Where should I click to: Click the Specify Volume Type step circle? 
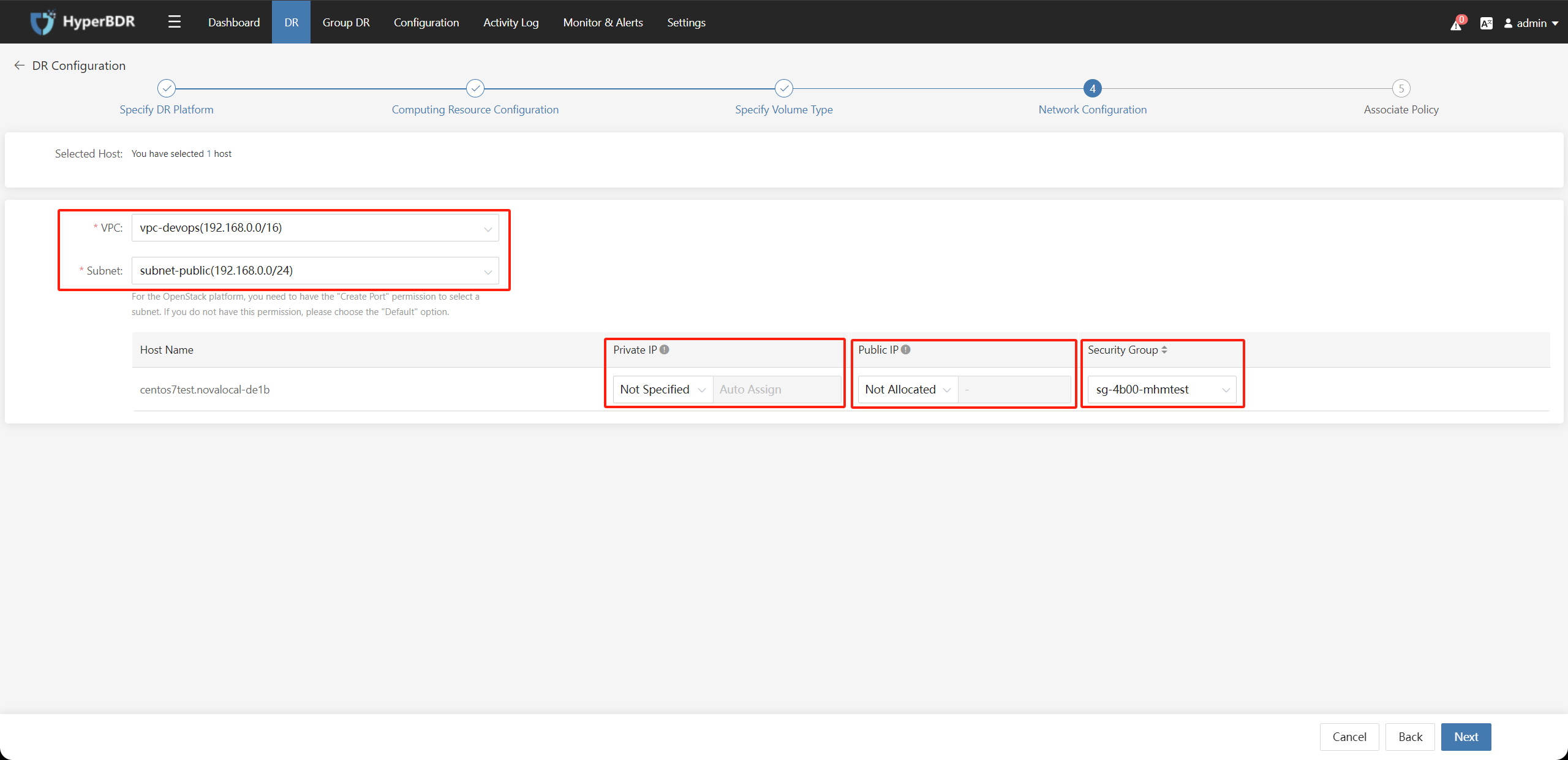[x=784, y=88]
